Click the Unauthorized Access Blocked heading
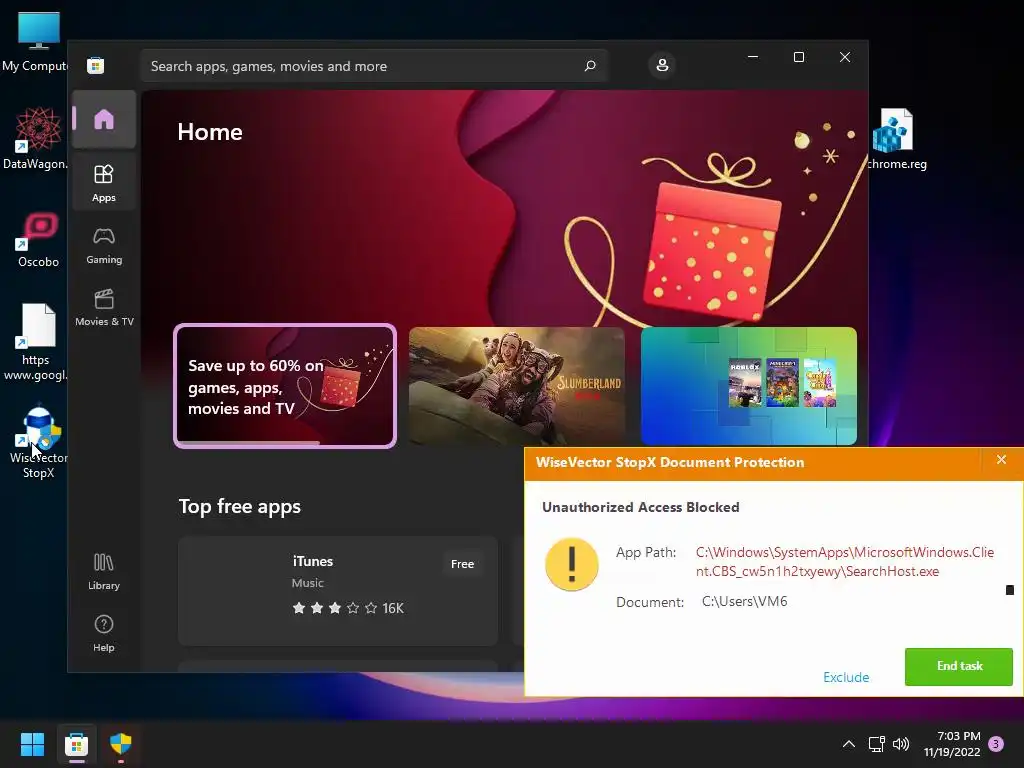 pyautogui.click(x=641, y=507)
